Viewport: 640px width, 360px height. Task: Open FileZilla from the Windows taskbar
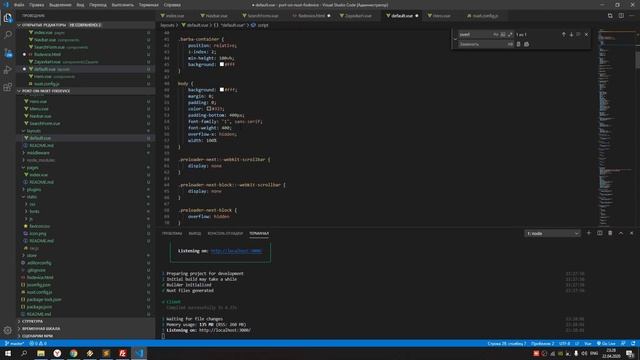point(122,353)
